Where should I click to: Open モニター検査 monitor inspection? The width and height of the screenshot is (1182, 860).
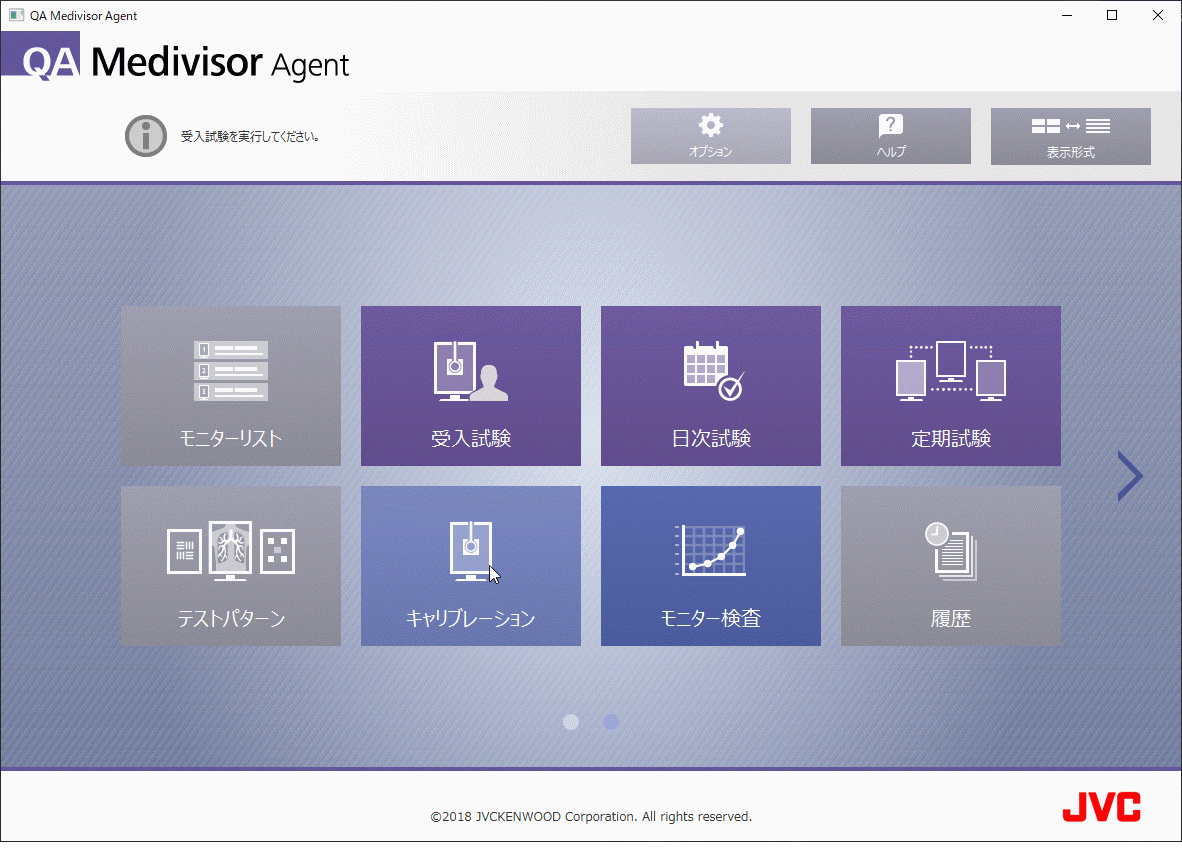tap(710, 565)
